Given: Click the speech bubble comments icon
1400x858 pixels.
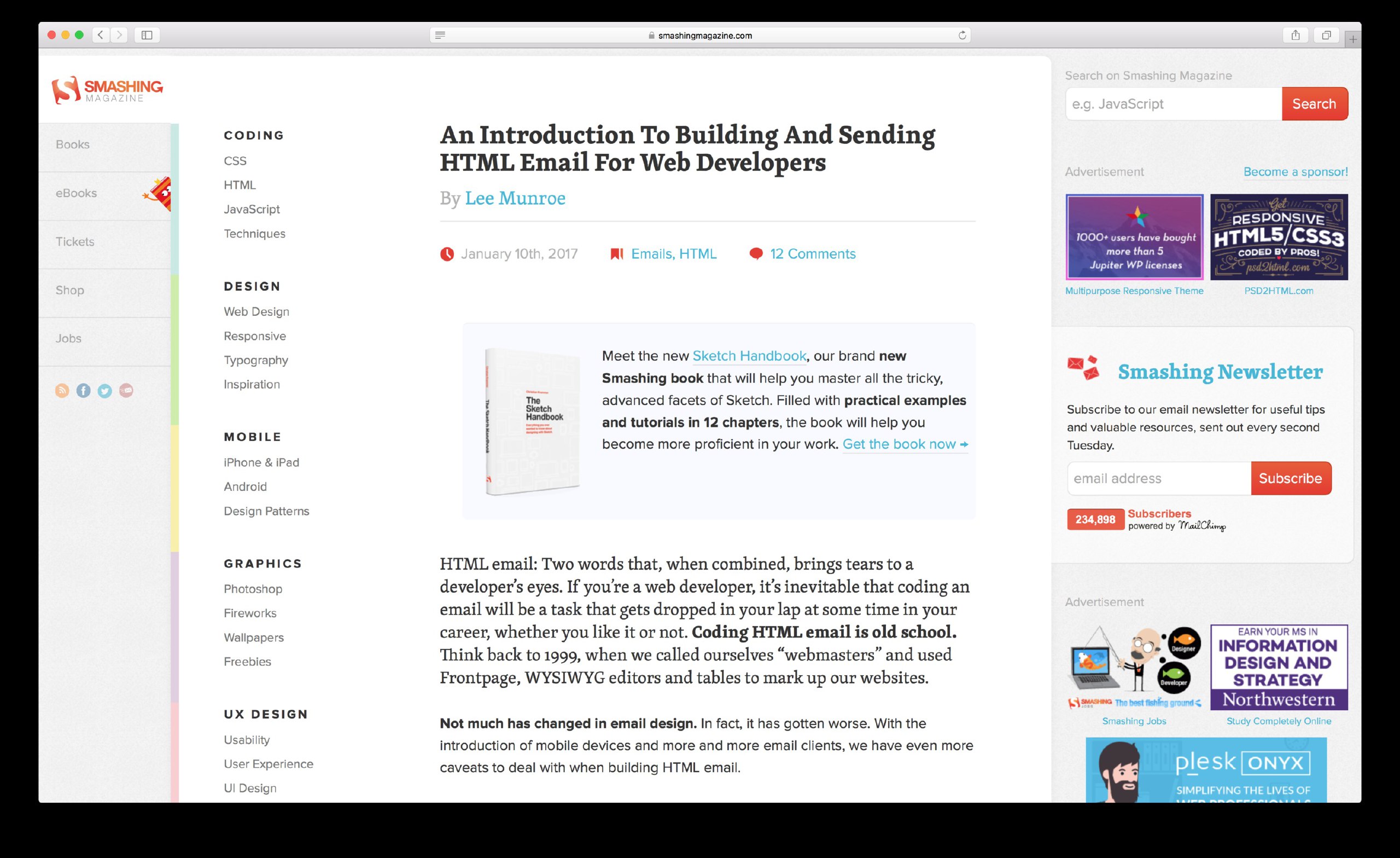Looking at the screenshot, I should pyautogui.click(x=756, y=253).
